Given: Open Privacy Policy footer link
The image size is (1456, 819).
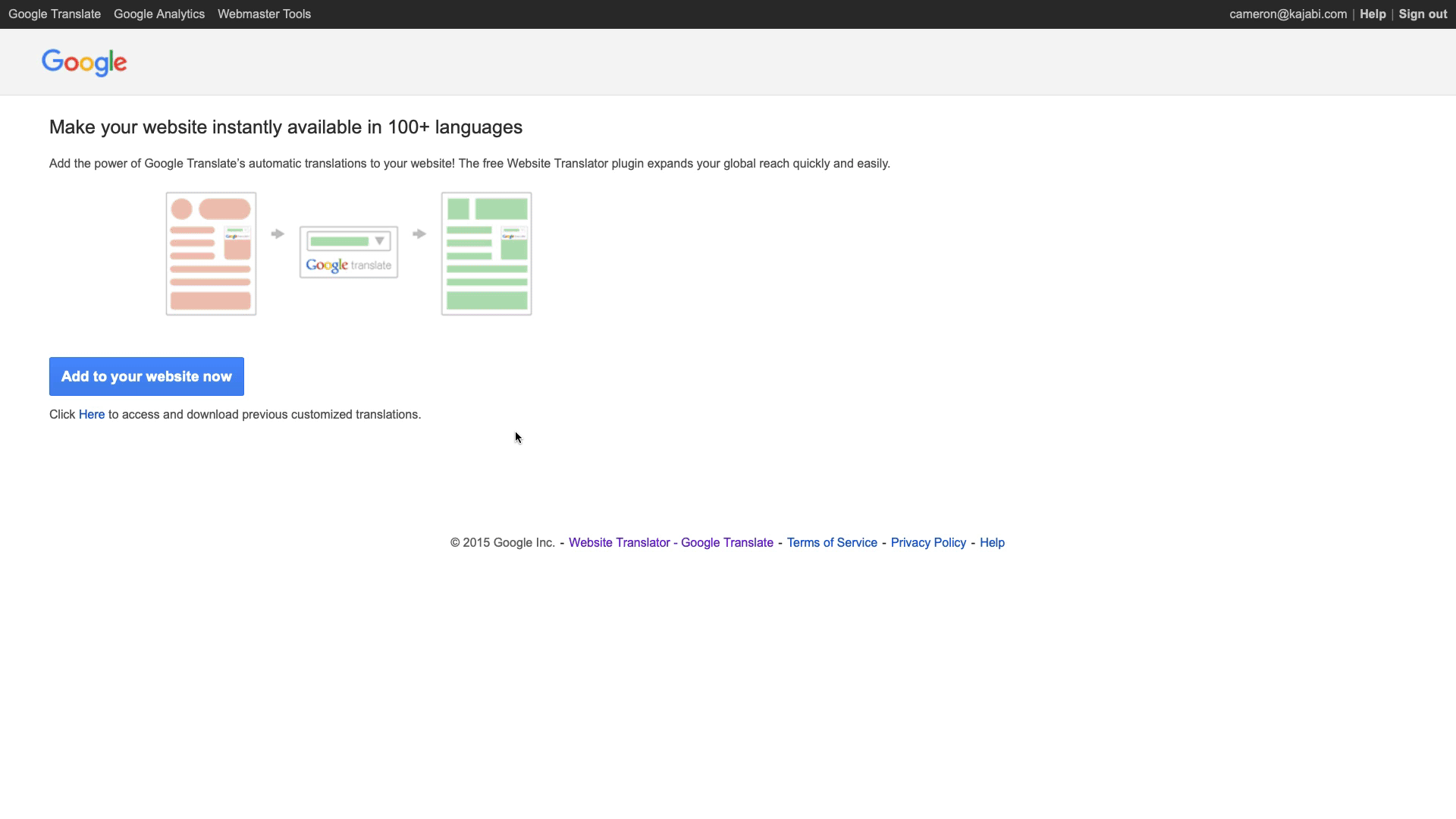Looking at the screenshot, I should 928,543.
